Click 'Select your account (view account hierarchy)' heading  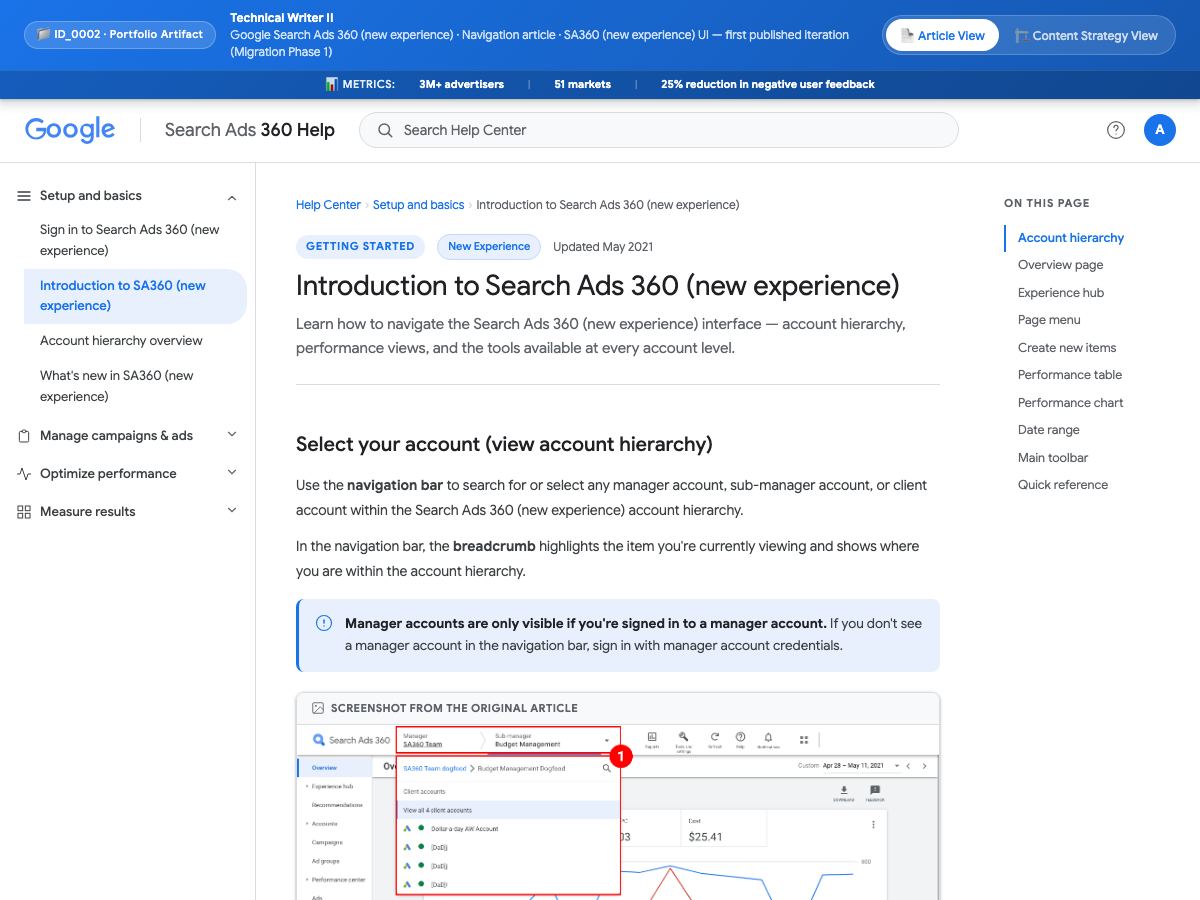504,444
